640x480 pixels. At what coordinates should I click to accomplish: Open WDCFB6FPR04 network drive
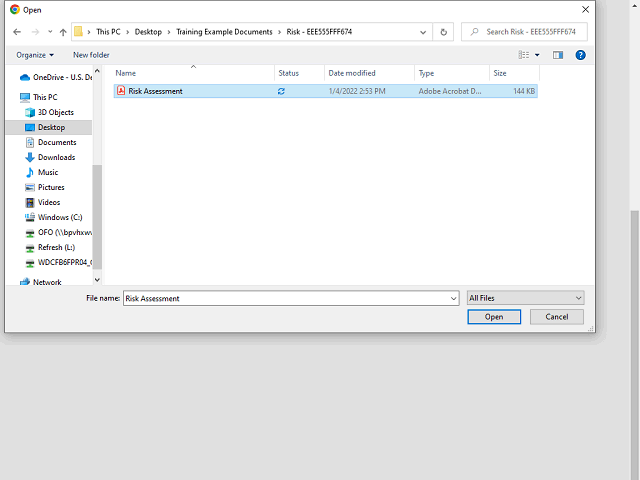[58, 262]
